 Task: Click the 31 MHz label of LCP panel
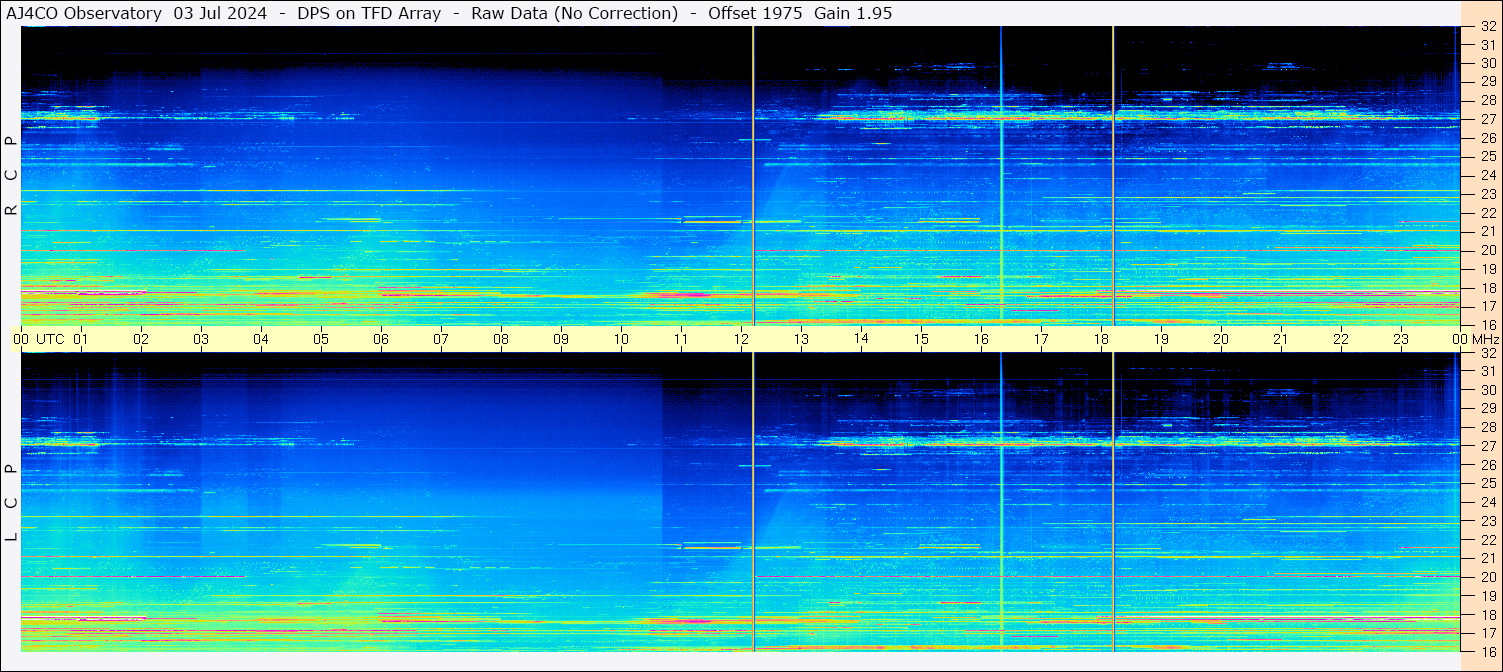point(1487,371)
